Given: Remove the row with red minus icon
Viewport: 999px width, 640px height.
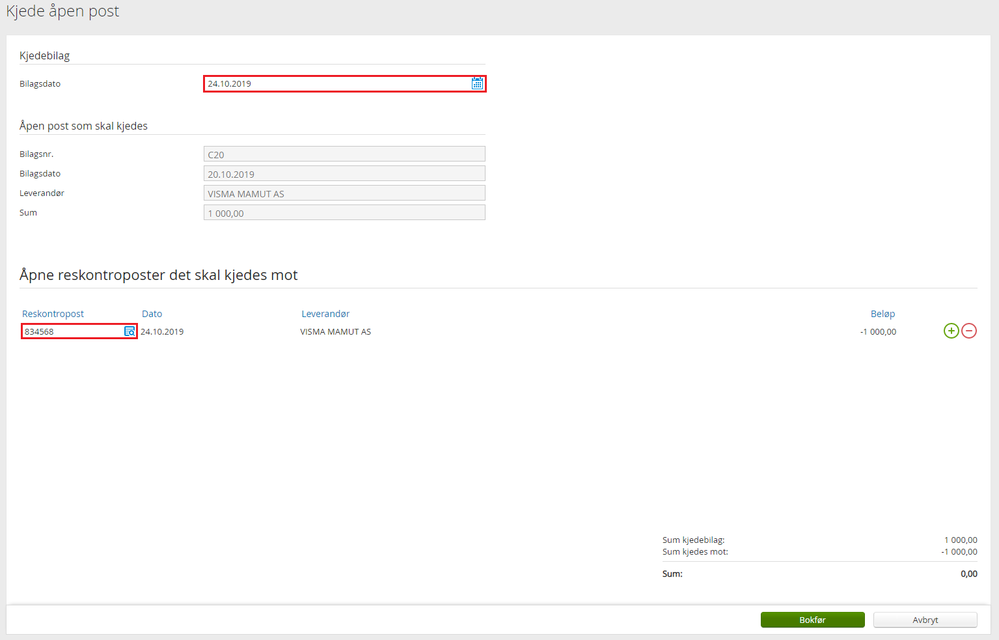Looking at the screenshot, I should click(x=969, y=331).
